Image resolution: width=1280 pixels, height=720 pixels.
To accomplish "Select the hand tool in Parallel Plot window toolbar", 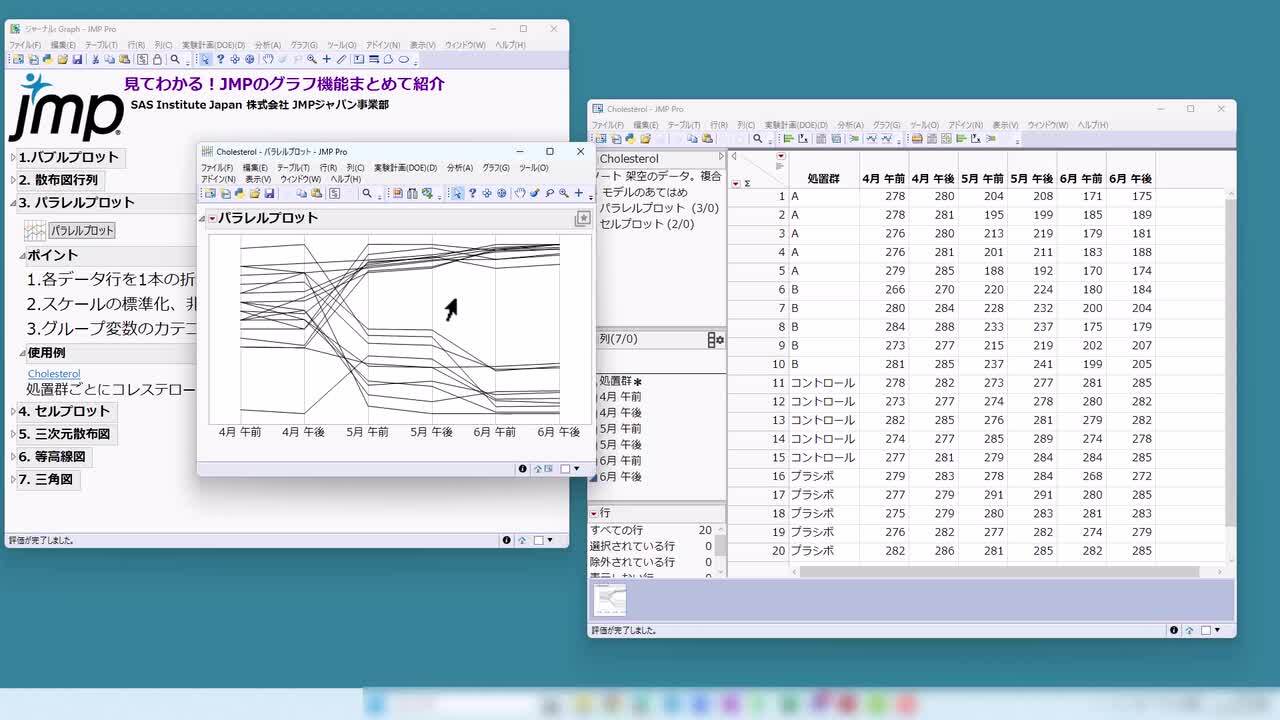I will click(520, 193).
